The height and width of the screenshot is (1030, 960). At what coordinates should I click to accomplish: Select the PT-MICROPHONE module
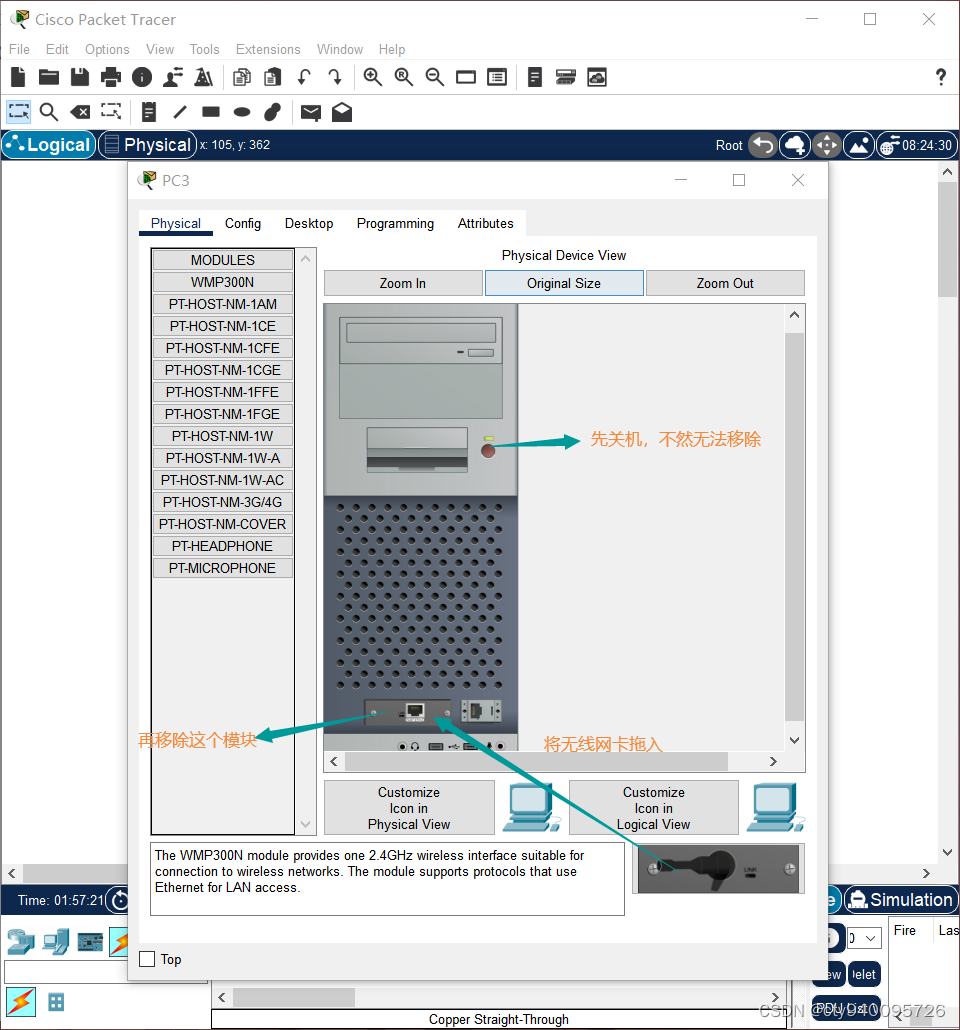click(222, 568)
